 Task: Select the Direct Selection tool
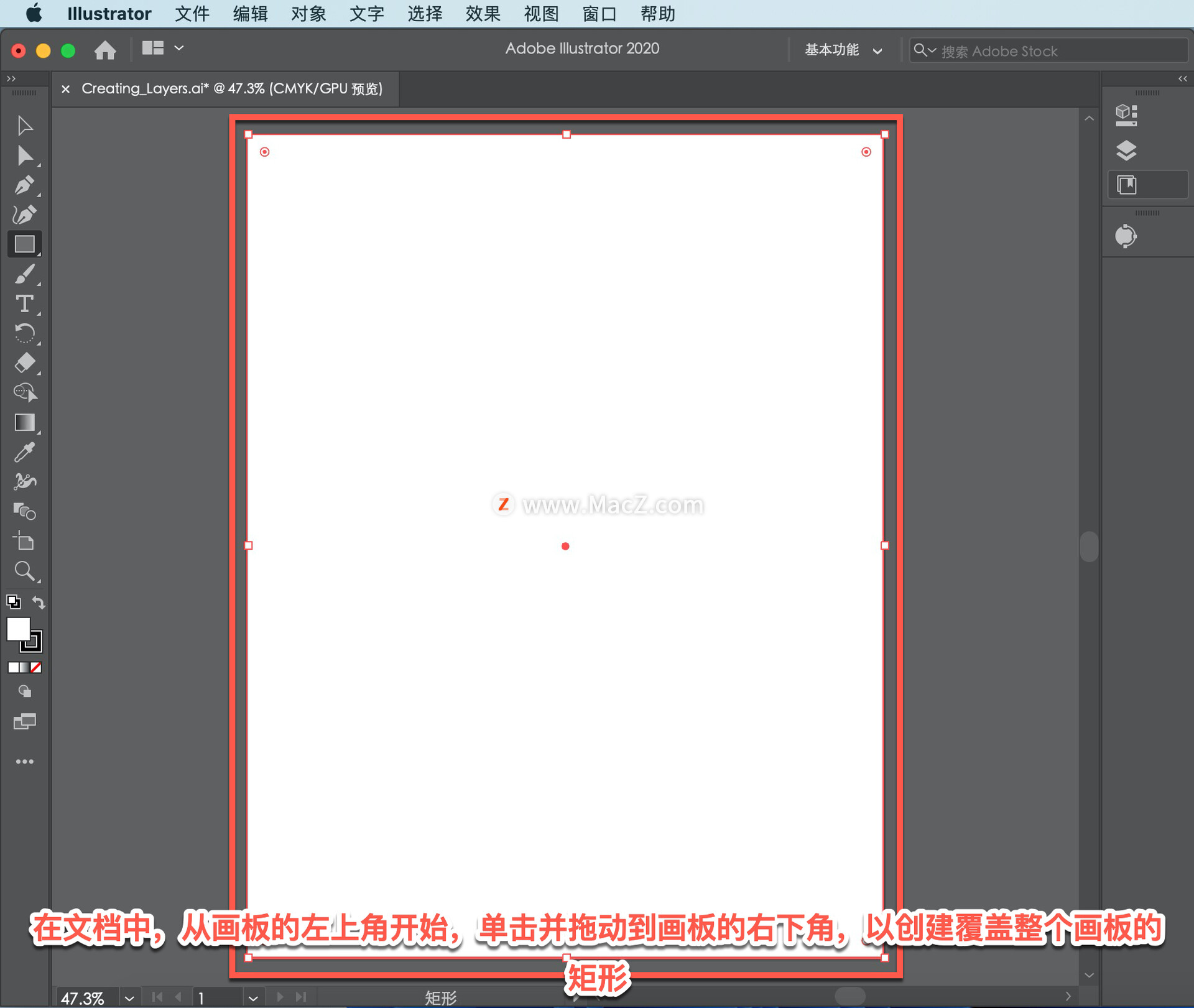tap(24, 155)
